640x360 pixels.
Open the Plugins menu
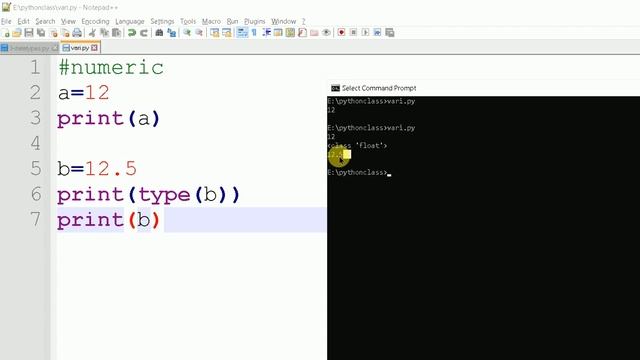pyautogui.click(x=254, y=21)
